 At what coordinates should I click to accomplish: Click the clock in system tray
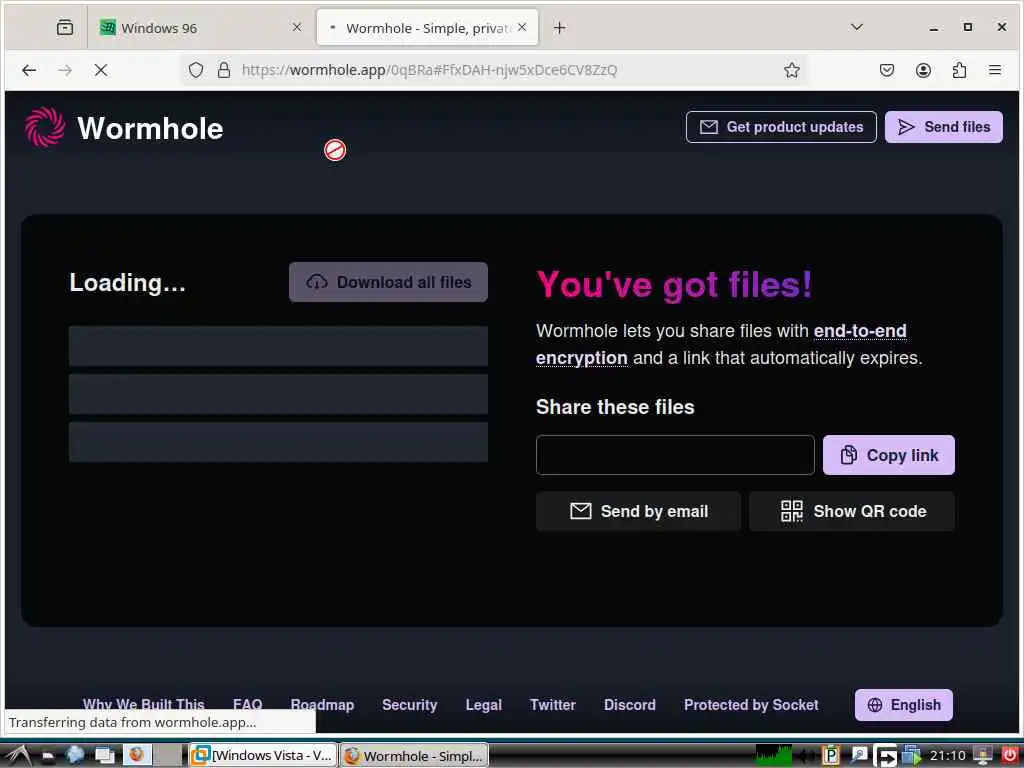coord(948,756)
